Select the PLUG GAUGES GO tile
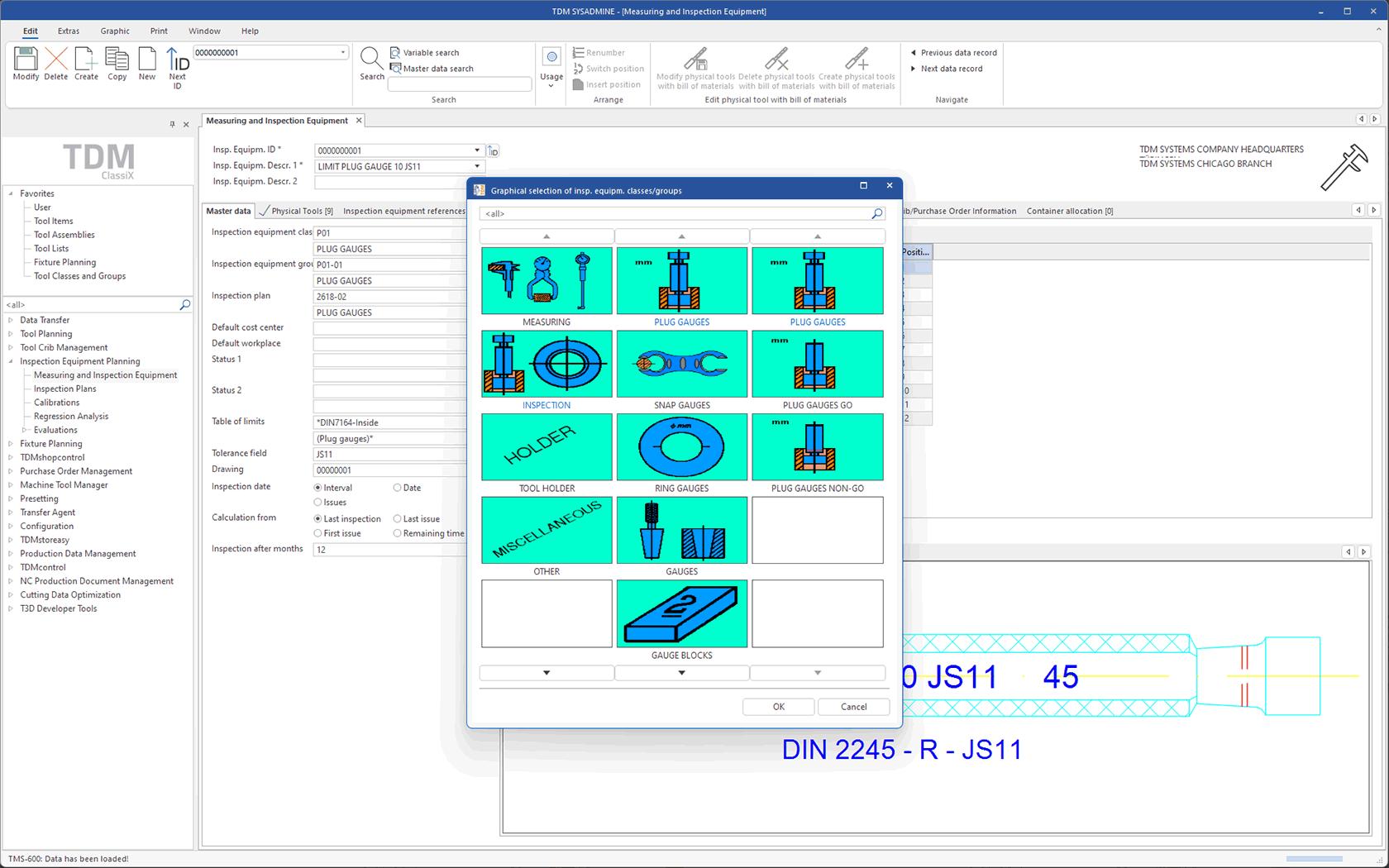1389x868 pixels. coord(818,365)
